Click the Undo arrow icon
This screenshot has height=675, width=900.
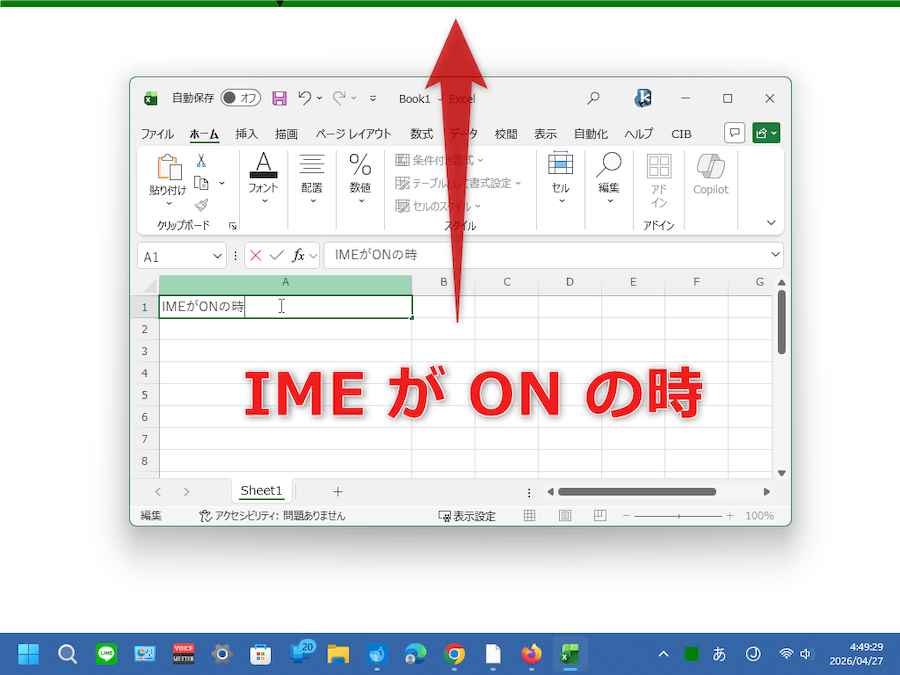[x=305, y=98]
